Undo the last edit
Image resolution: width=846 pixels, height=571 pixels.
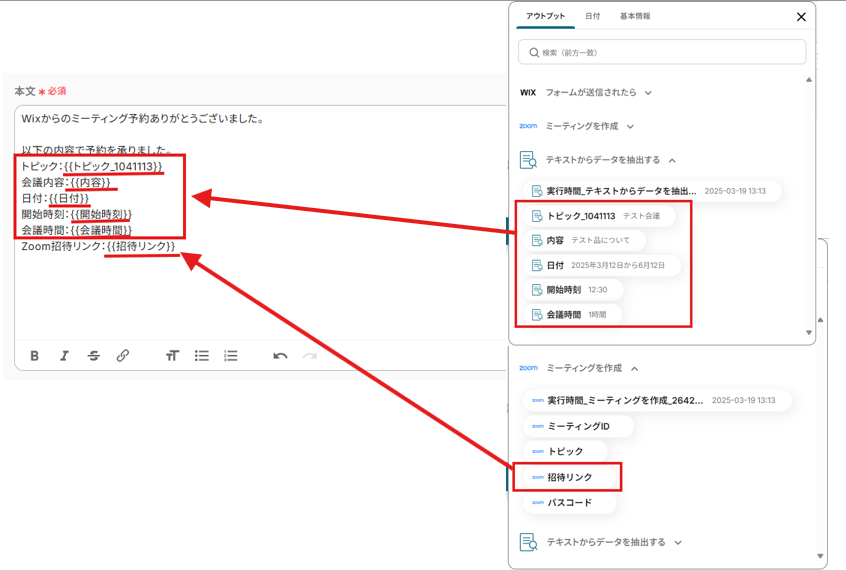click(280, 356)
